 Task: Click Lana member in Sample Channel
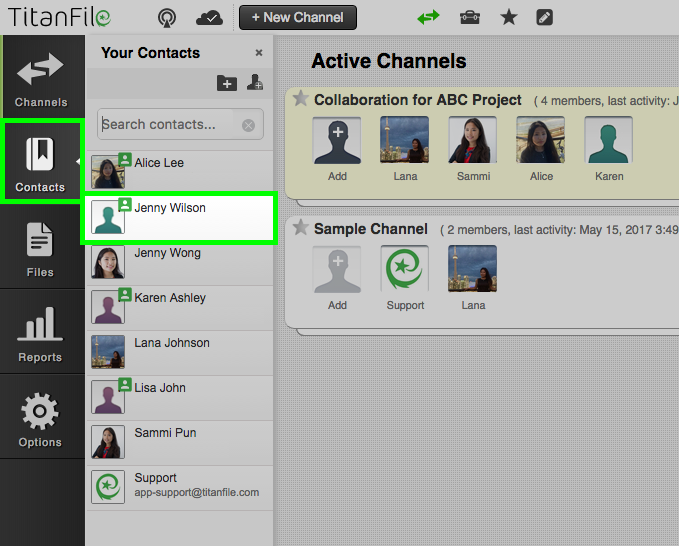tap(472, 269)
